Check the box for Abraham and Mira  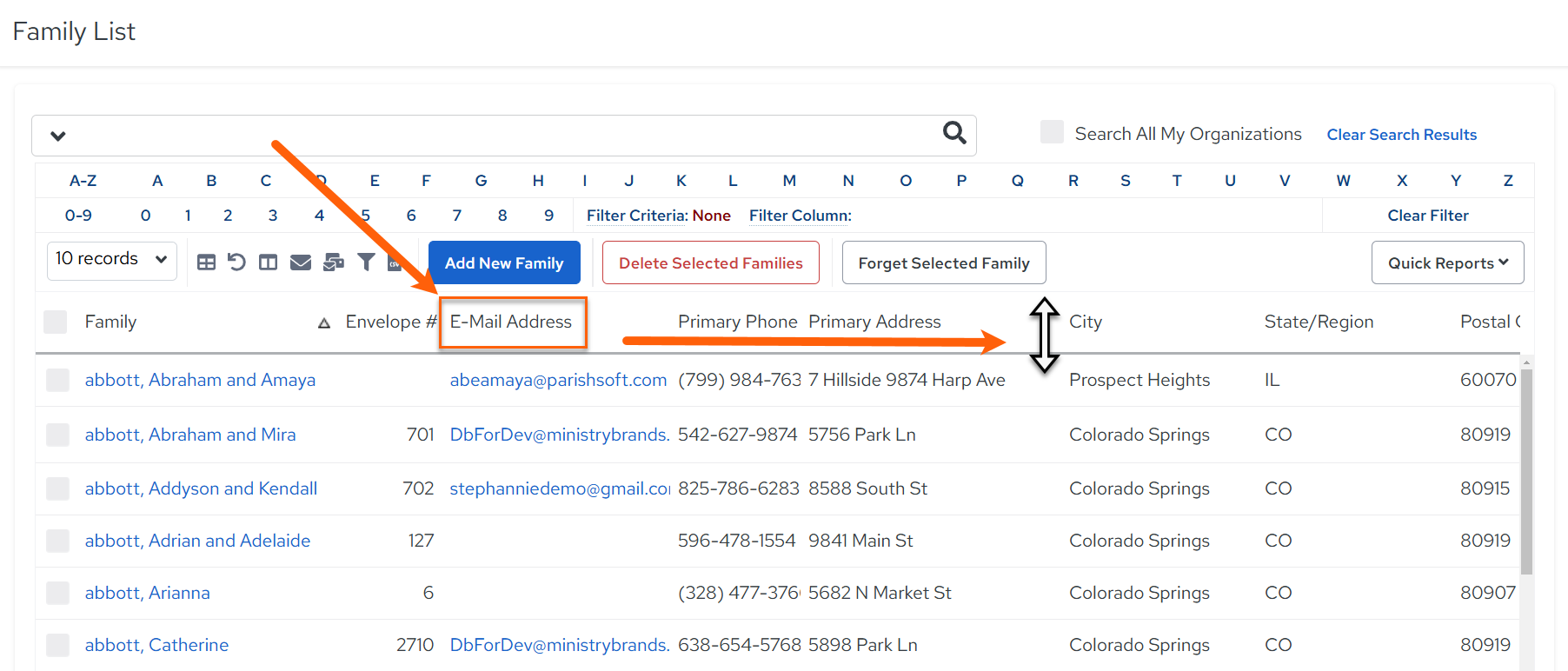57,435
